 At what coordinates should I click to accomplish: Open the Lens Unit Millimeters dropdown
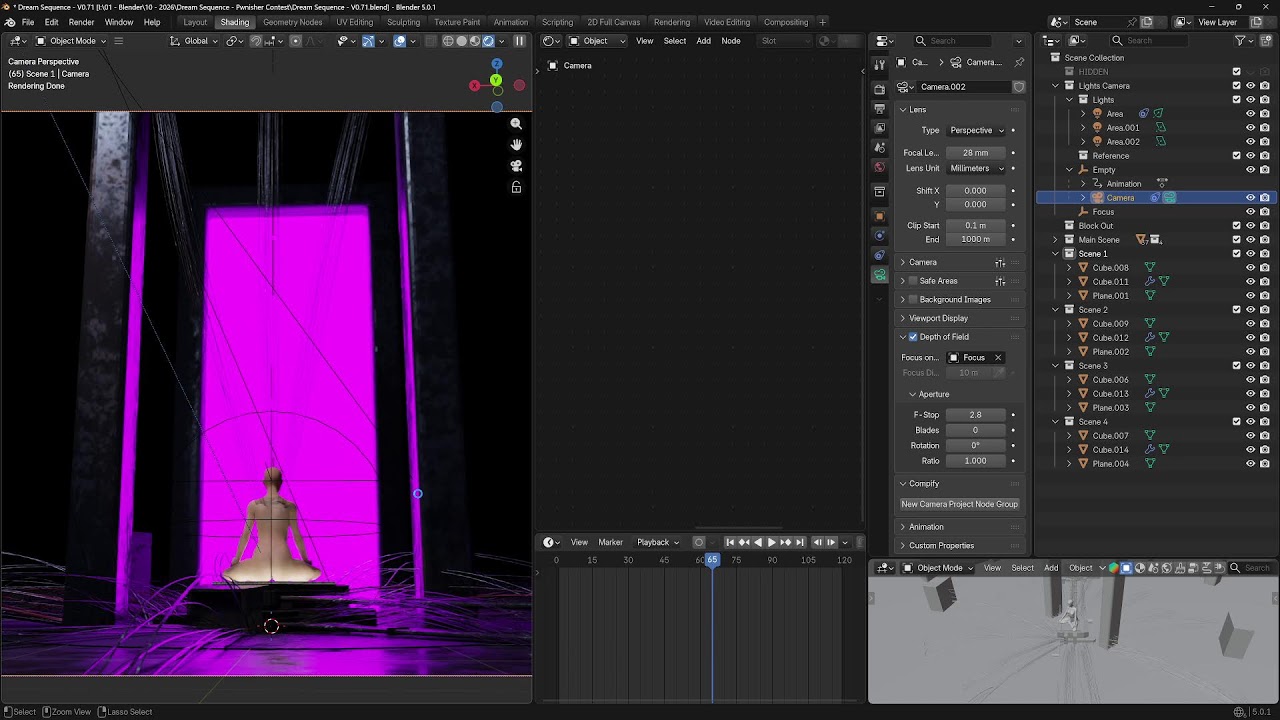tap(976, 168)
